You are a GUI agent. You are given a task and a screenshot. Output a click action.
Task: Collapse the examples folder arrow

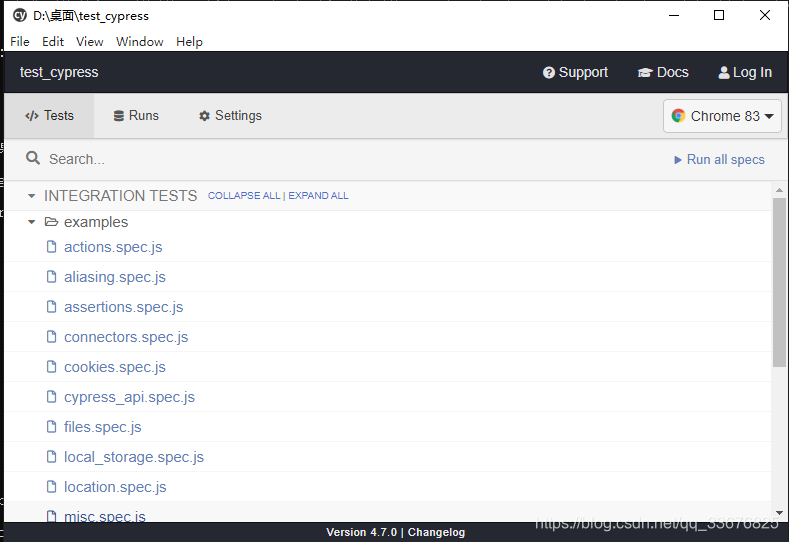tap(31, 222)
